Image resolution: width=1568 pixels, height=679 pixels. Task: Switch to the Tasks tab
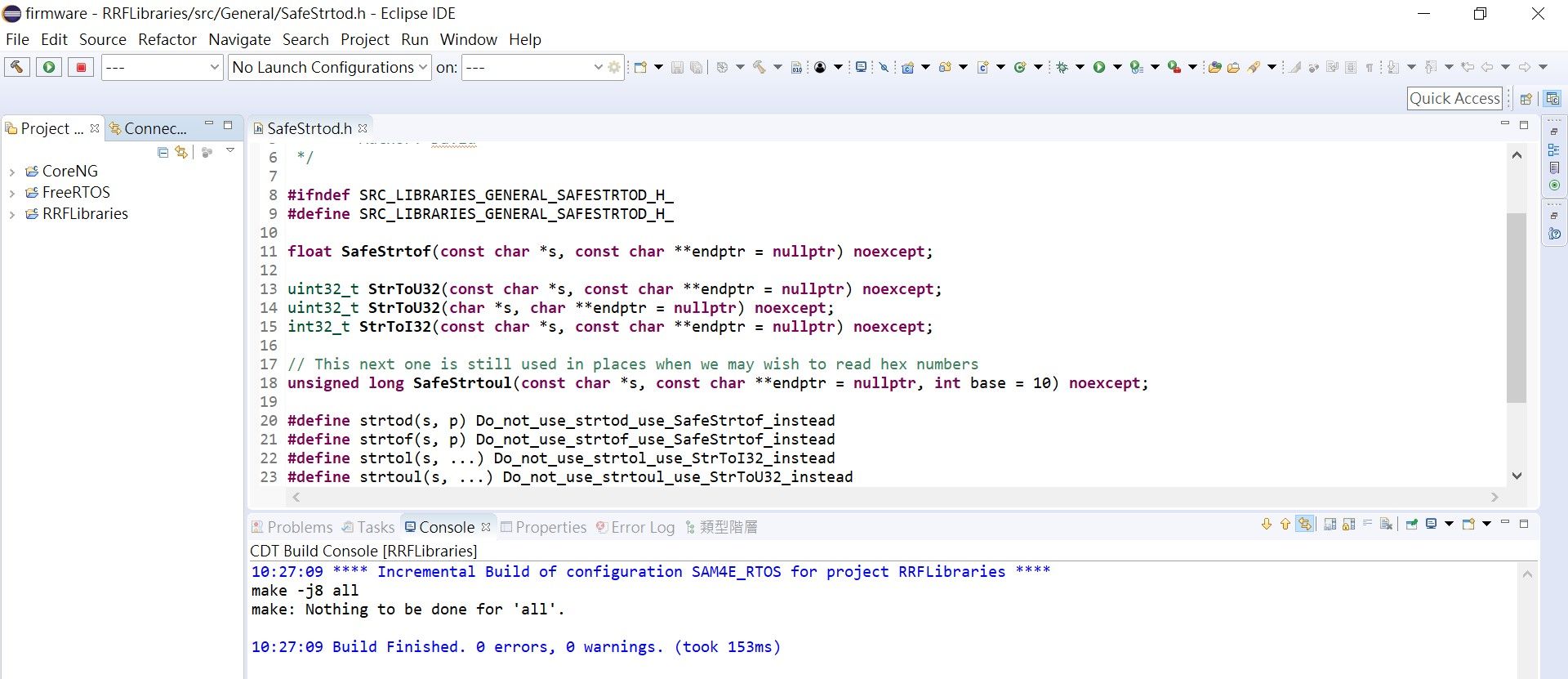coord(368,527)
